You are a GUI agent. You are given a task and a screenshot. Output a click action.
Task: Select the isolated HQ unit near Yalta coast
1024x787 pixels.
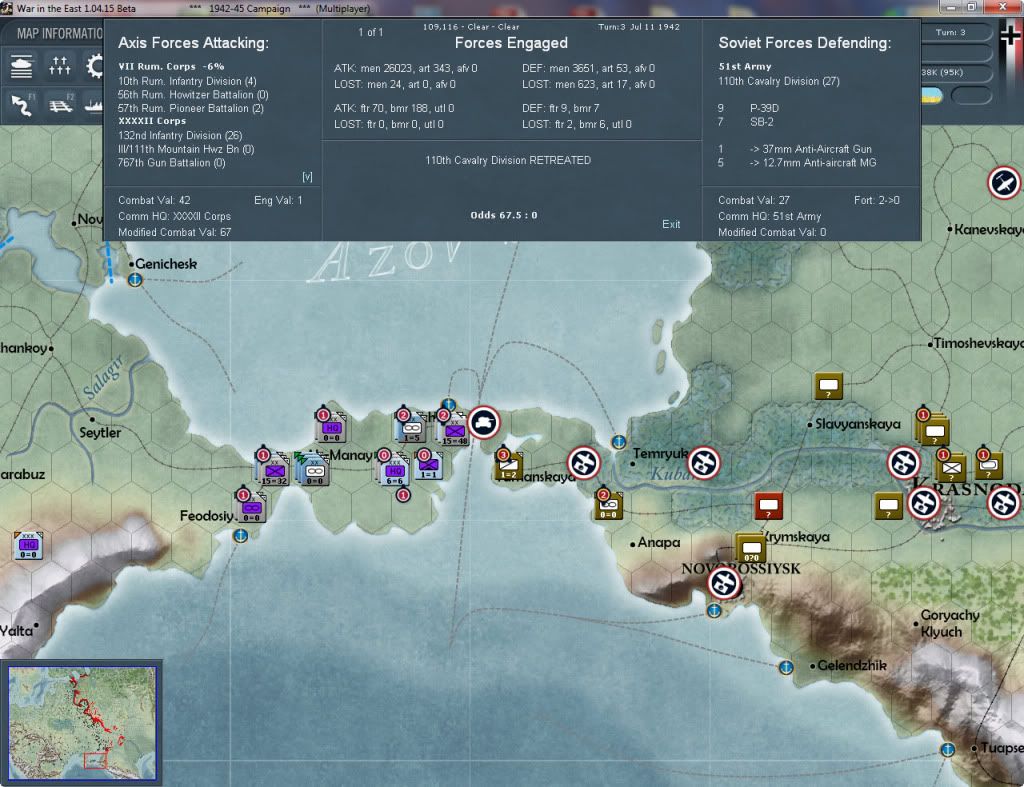click(x=28, y=545)
